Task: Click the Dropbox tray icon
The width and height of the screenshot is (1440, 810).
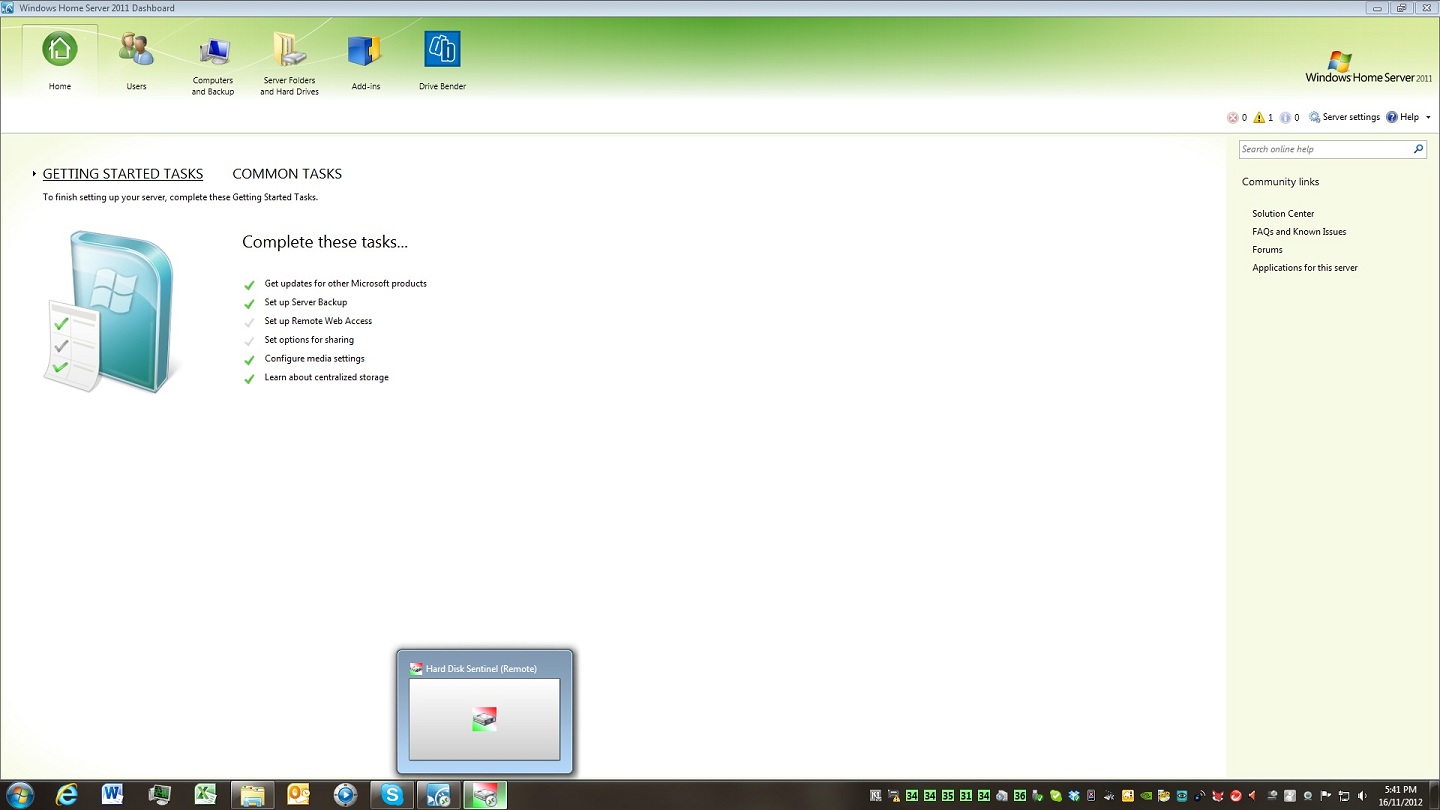Action: pyautogui.click(x=1074, y=796)
